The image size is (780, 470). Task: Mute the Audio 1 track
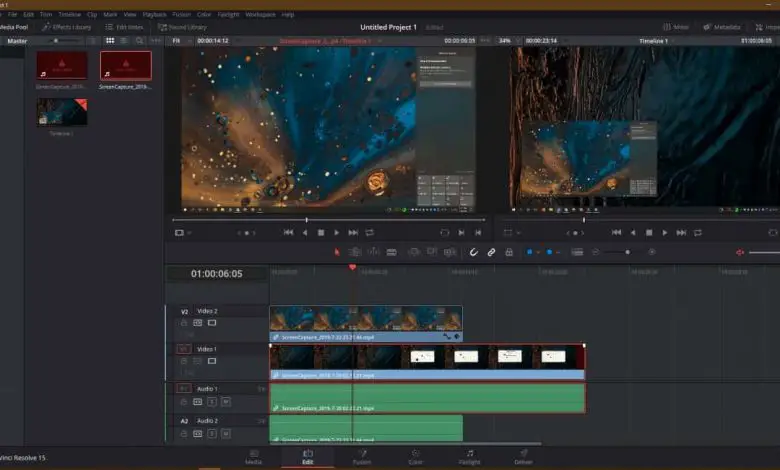226,401
